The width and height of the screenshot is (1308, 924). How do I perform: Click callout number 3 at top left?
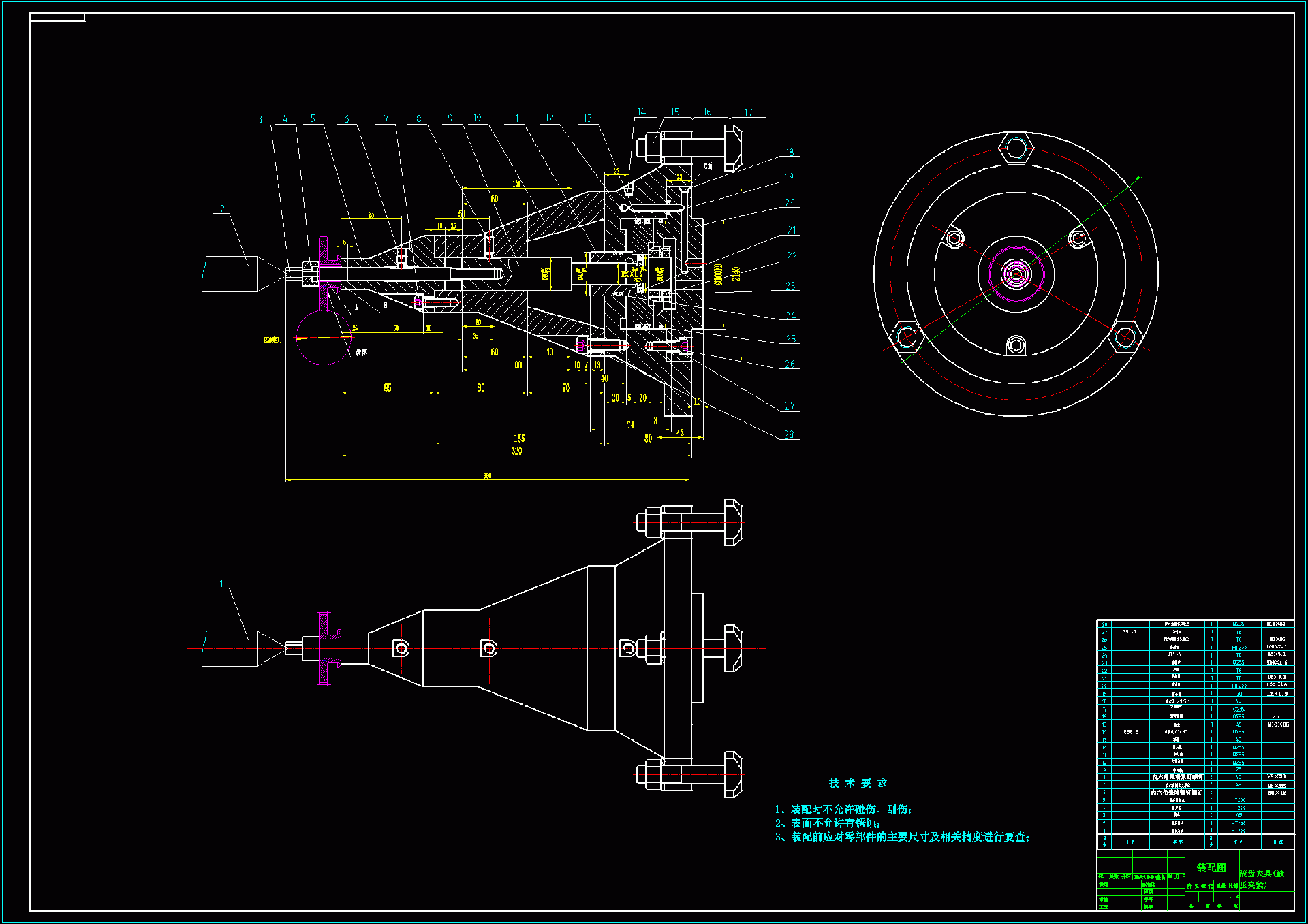[x=260, y=120]
